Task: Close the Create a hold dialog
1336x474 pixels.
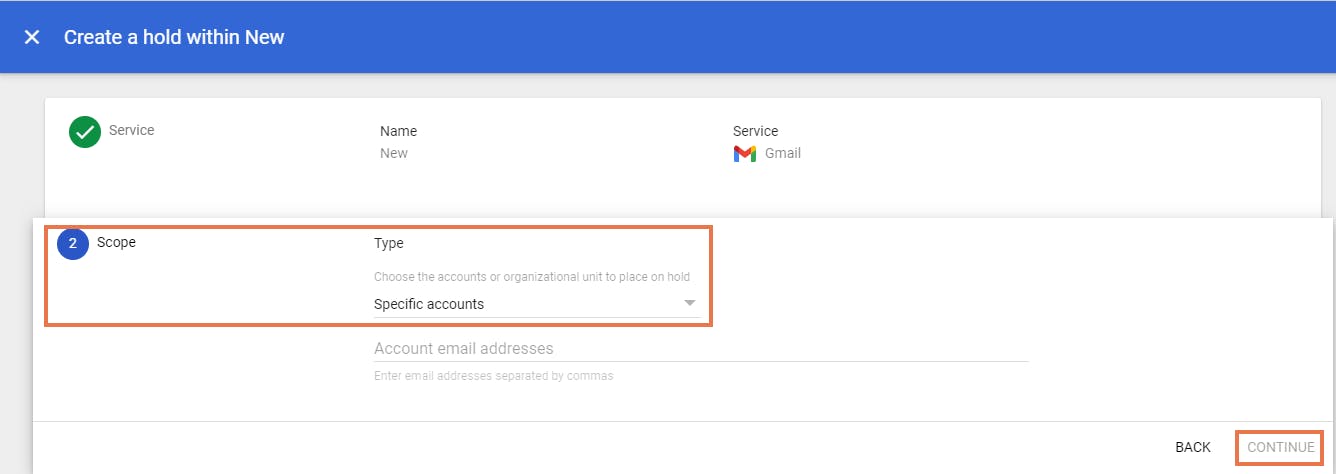Action: 32,37
